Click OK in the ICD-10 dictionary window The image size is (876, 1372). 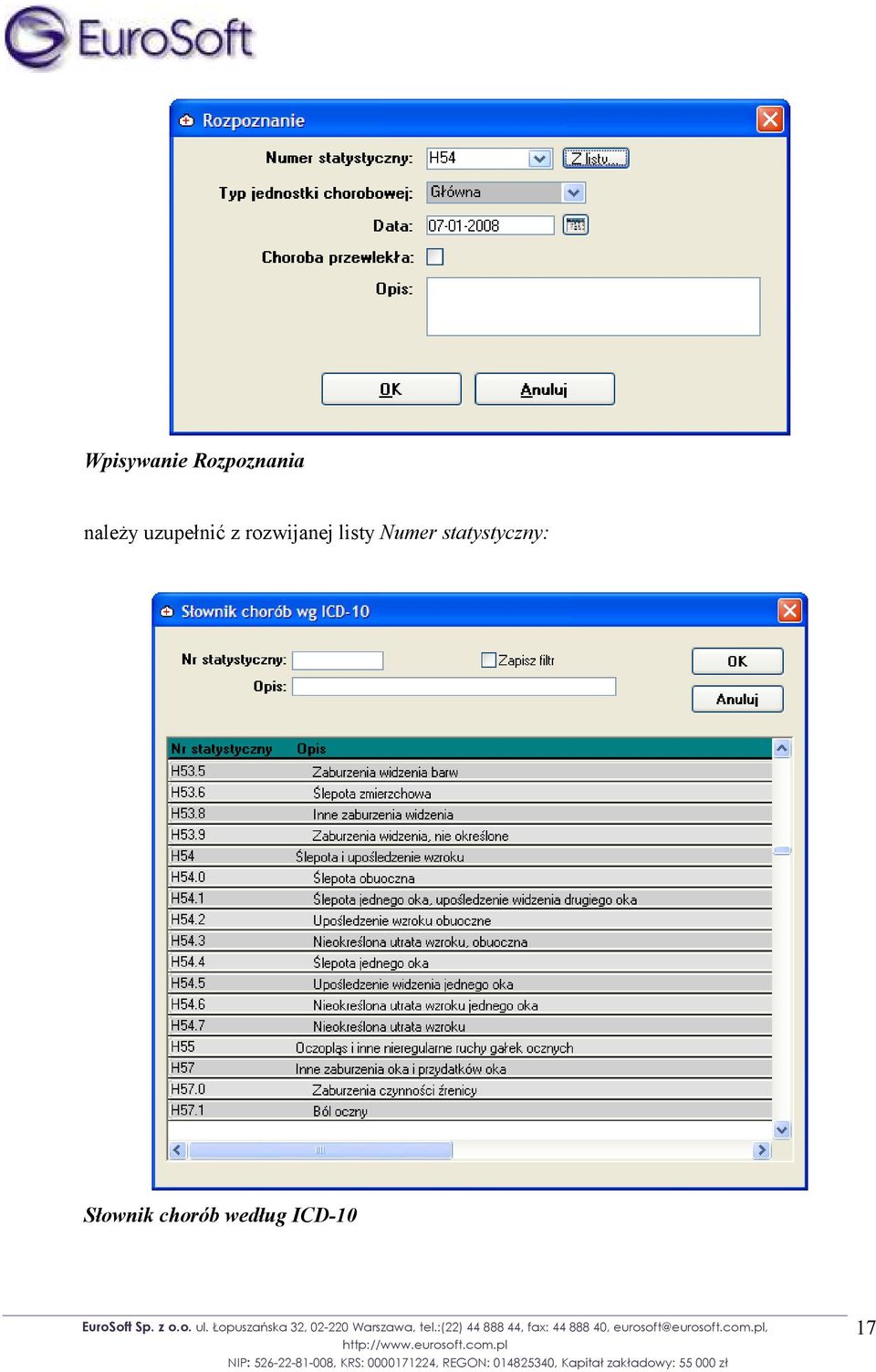pos(737,661)
